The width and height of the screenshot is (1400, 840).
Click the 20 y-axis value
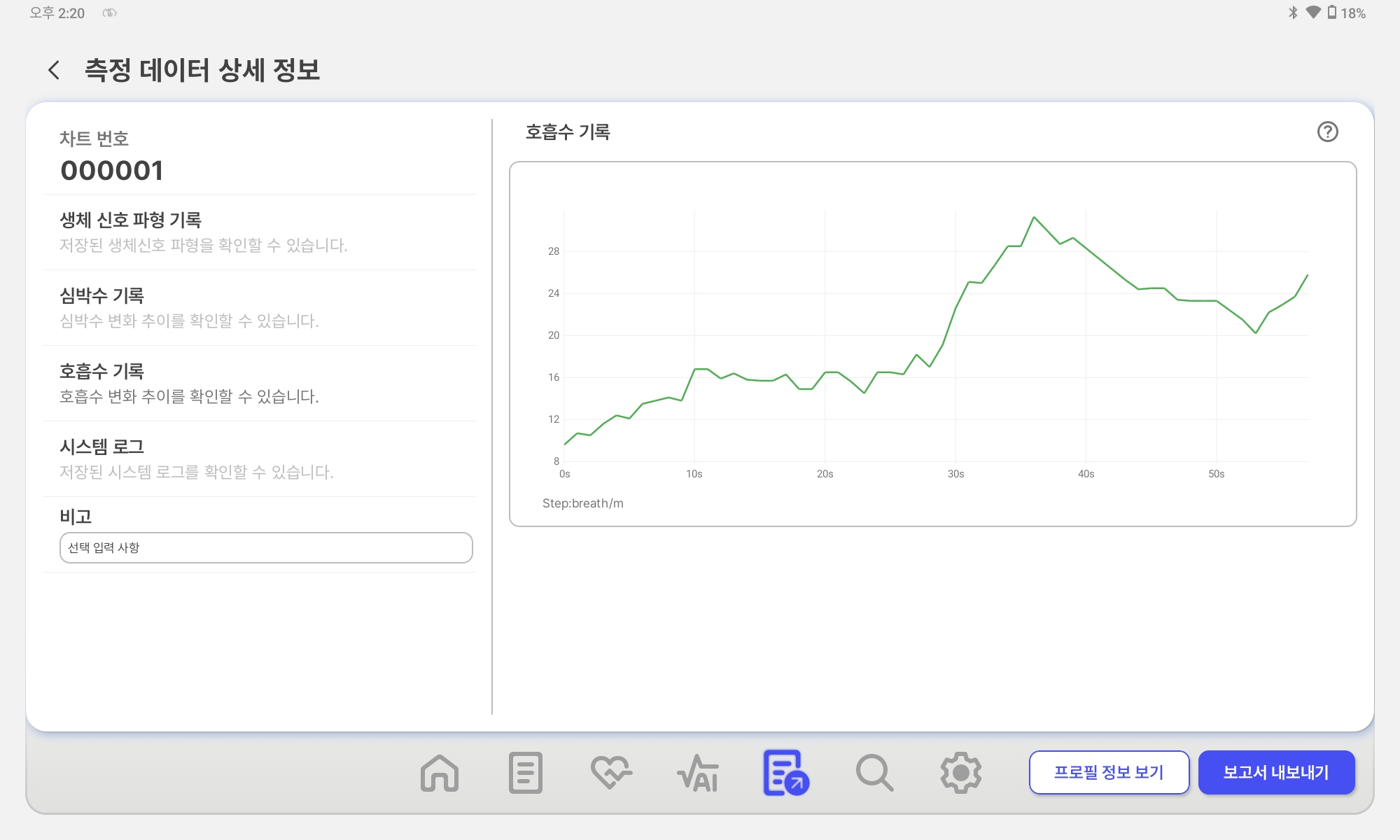554,335
